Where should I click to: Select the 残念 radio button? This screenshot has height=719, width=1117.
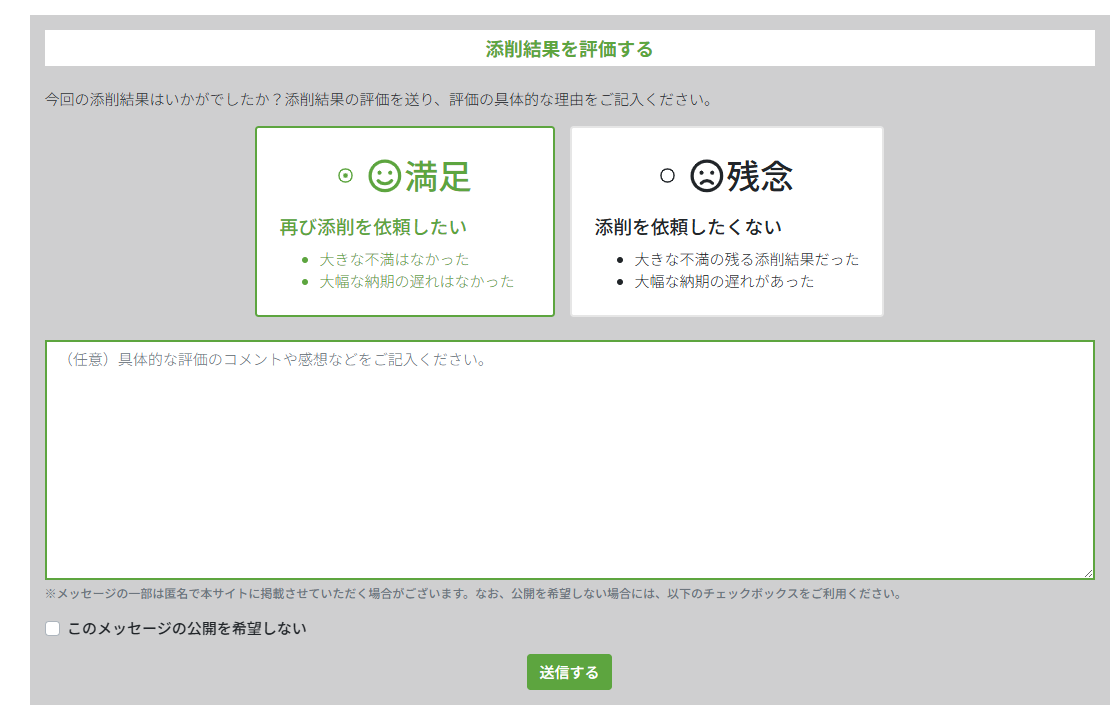(667, 176)
